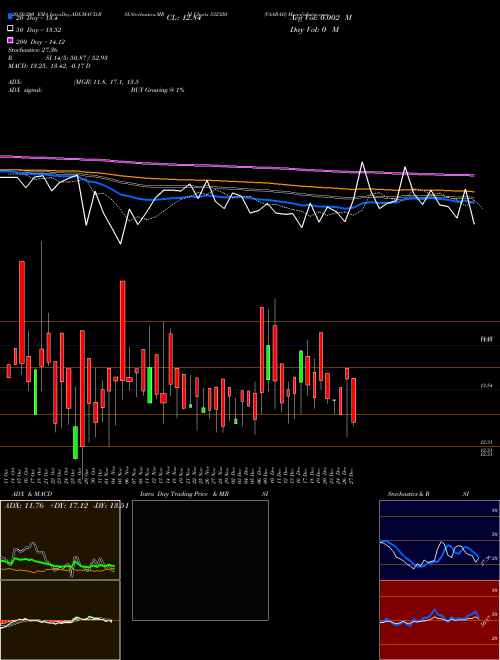Click the 'ADX: 11.76 +DY: 17.12 -DY: 13.51' readout
Image resolution: width=500 pixels, height=660 pixels.
tap(66, 505)
